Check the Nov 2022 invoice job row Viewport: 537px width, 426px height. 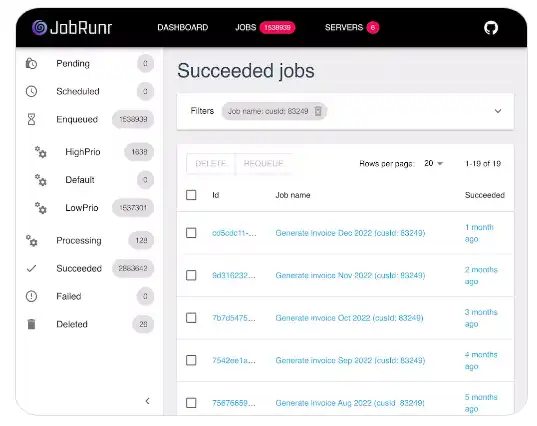click(x=191, y=275)
